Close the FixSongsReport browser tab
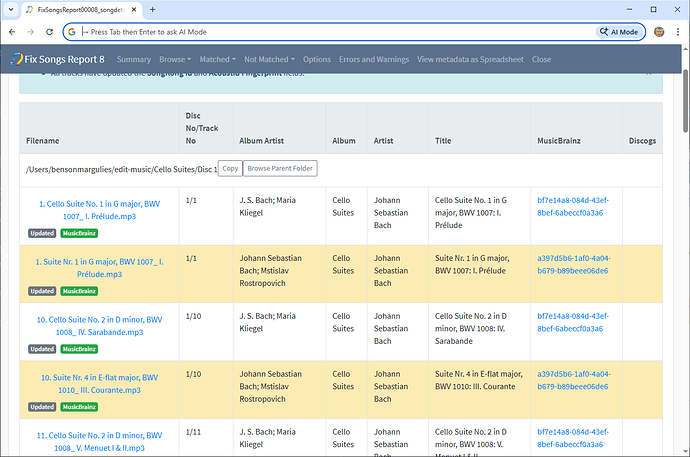The image size is (690, 457). [135, 9]
